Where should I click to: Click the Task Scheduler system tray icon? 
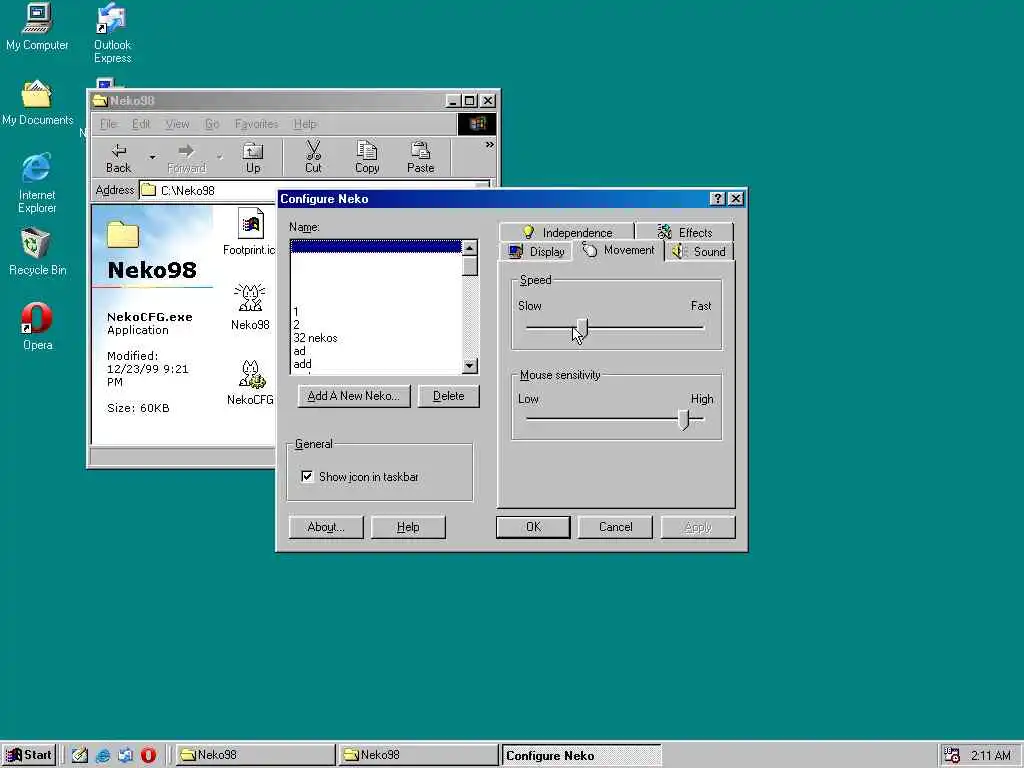pos(952,755)
